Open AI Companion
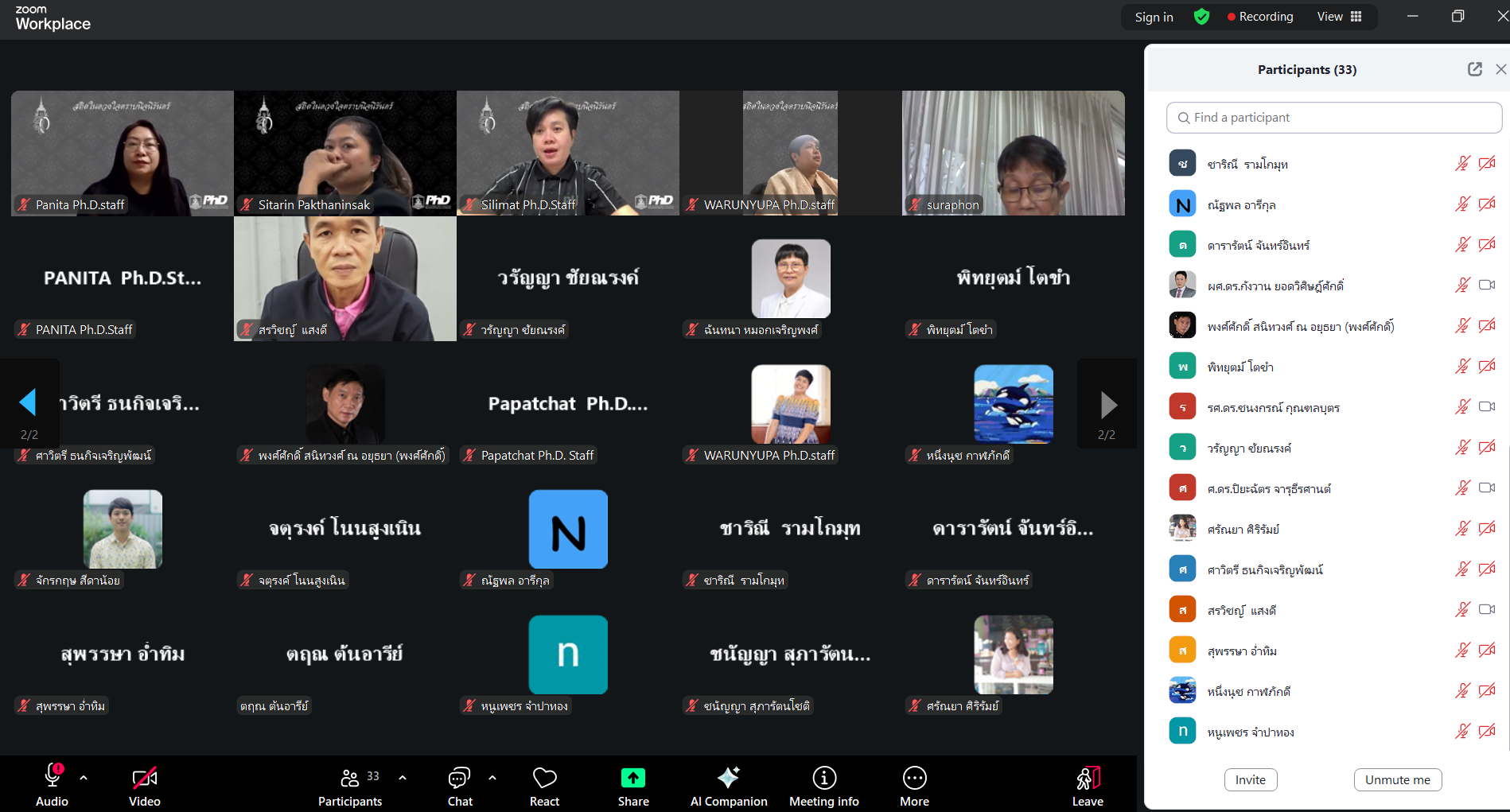 728,778
